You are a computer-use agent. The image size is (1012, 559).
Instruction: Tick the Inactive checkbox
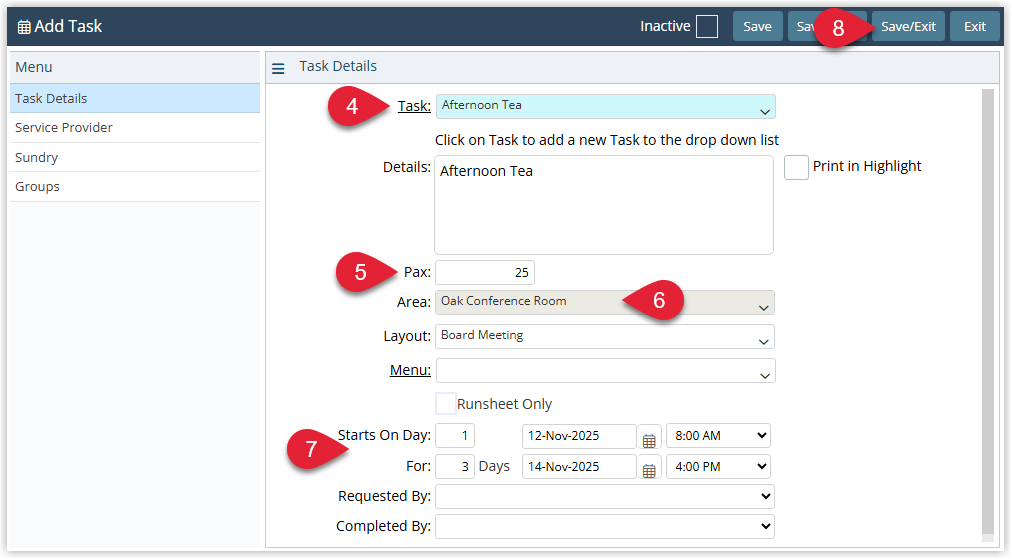coord(707,26)
